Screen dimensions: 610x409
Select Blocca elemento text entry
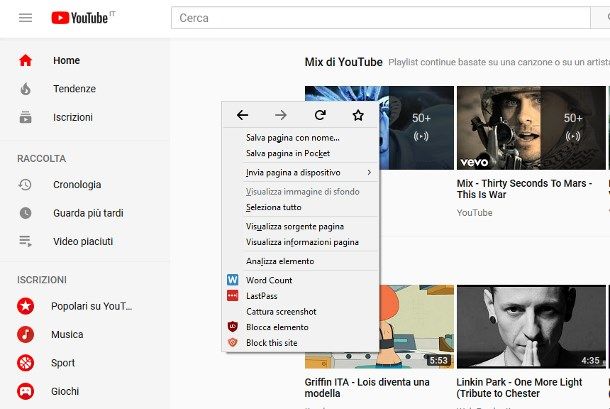pyautogui.click(x=277, y=327)
